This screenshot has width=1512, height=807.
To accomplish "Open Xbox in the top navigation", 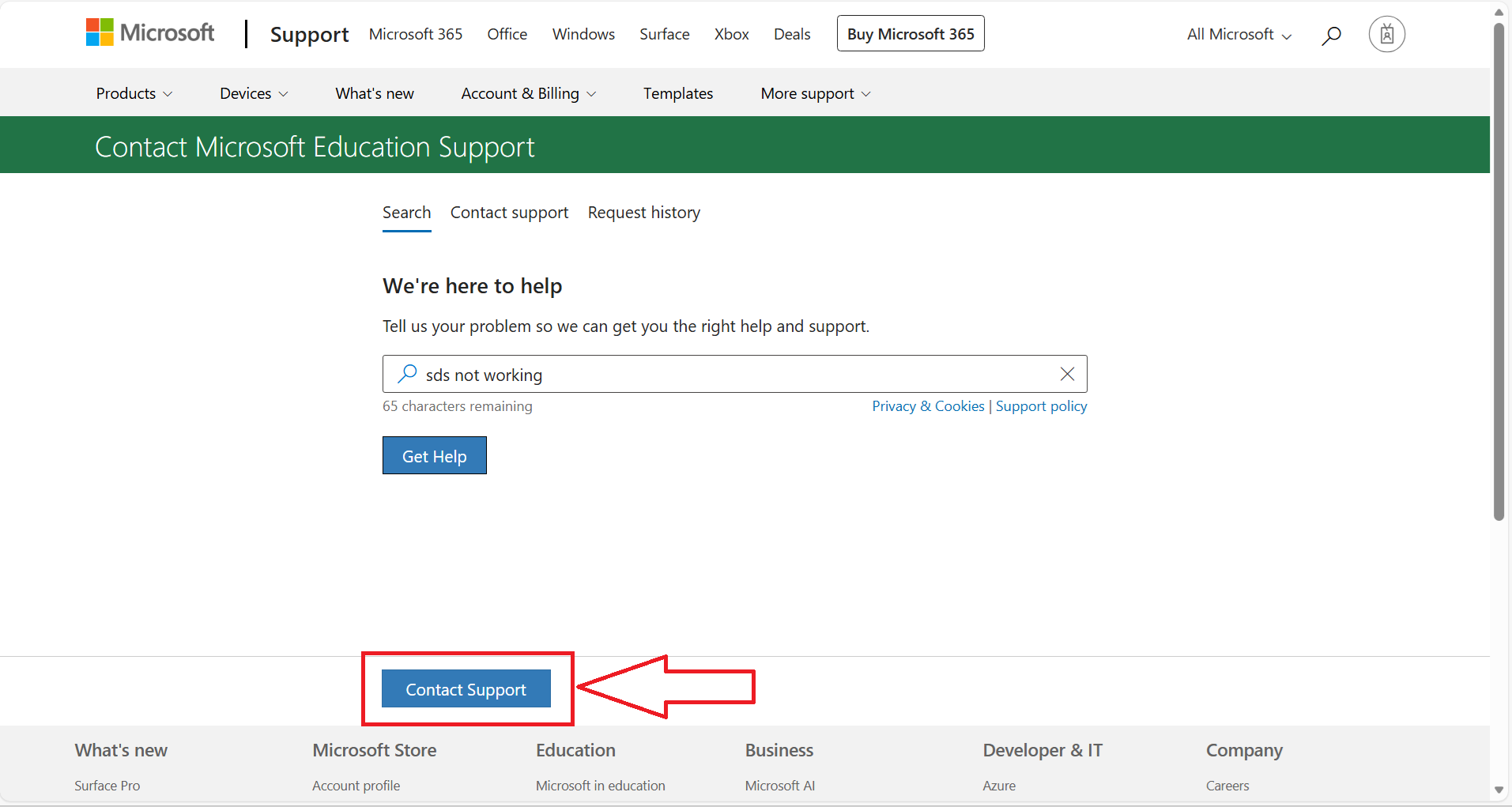I will [x=732, y=34].
